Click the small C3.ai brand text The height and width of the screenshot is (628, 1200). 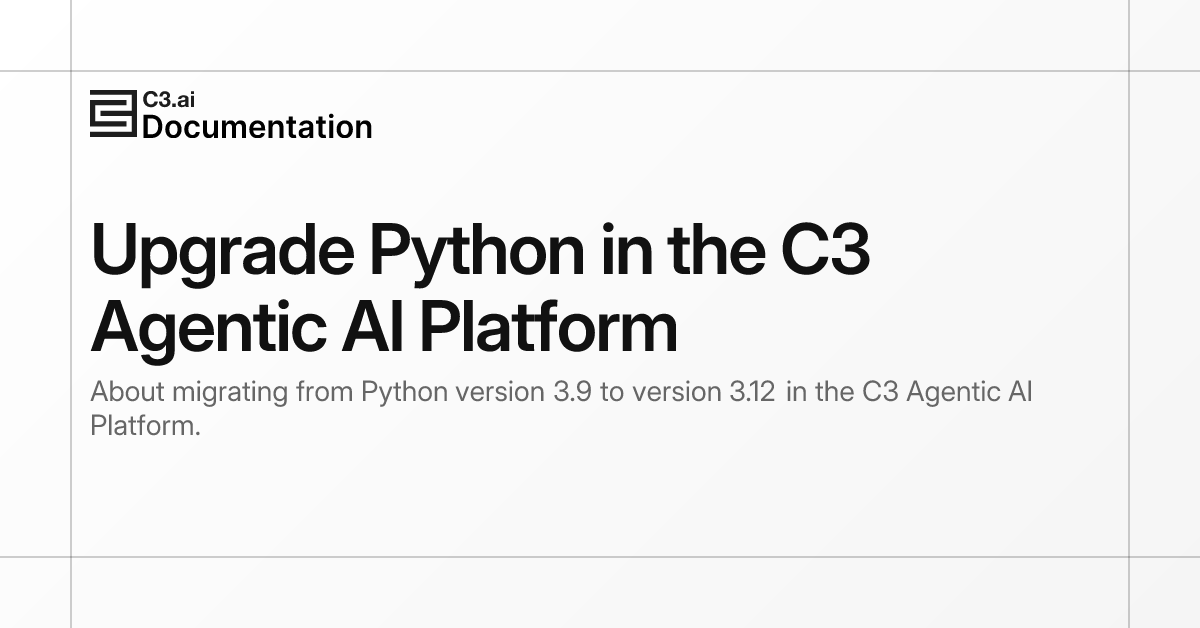(162, 100)
